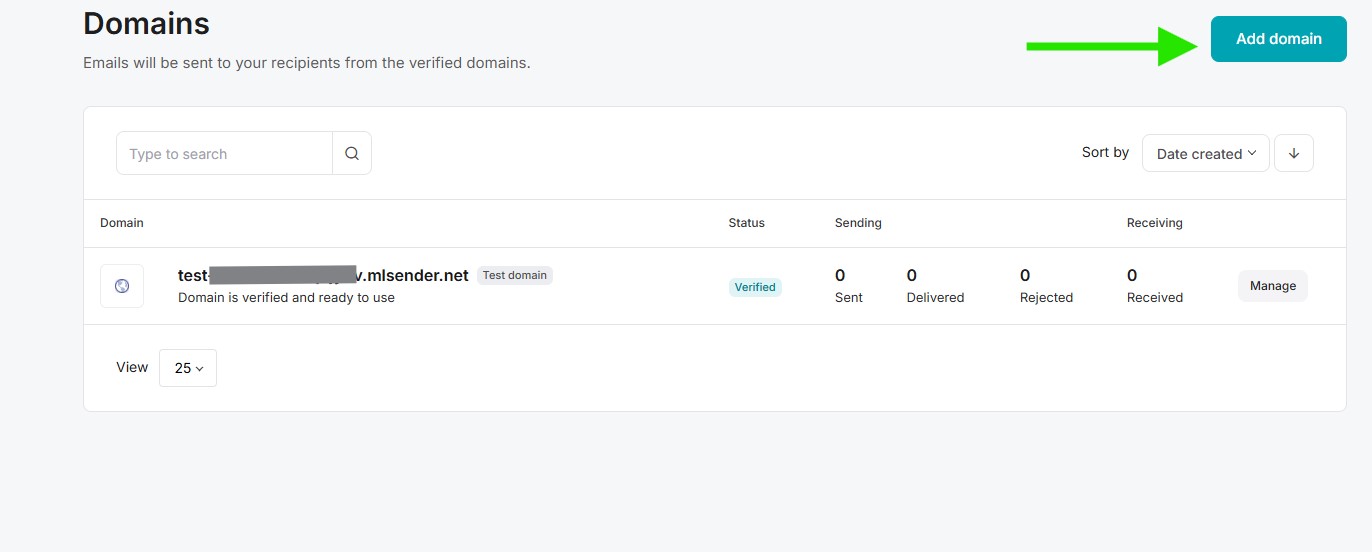1372x552 pixels.
Task: Click the Test domain badge
Action: click(x=514, y=275)
